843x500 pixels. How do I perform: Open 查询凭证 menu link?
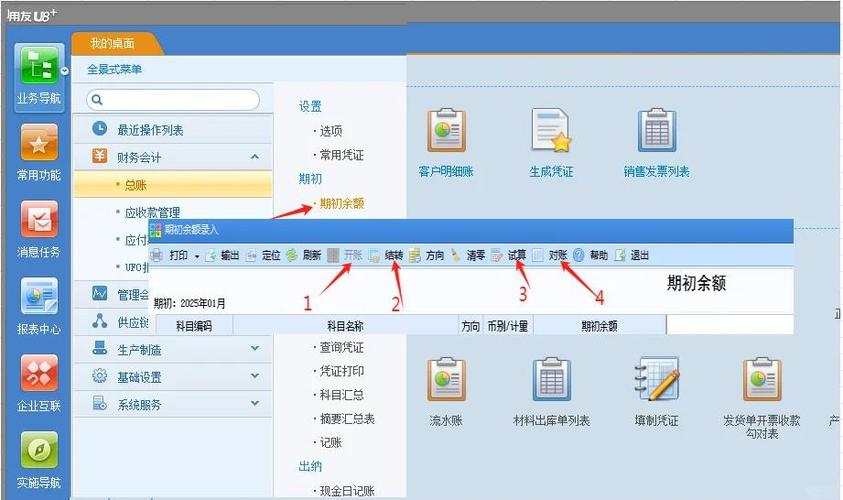[x=341, y=347]
